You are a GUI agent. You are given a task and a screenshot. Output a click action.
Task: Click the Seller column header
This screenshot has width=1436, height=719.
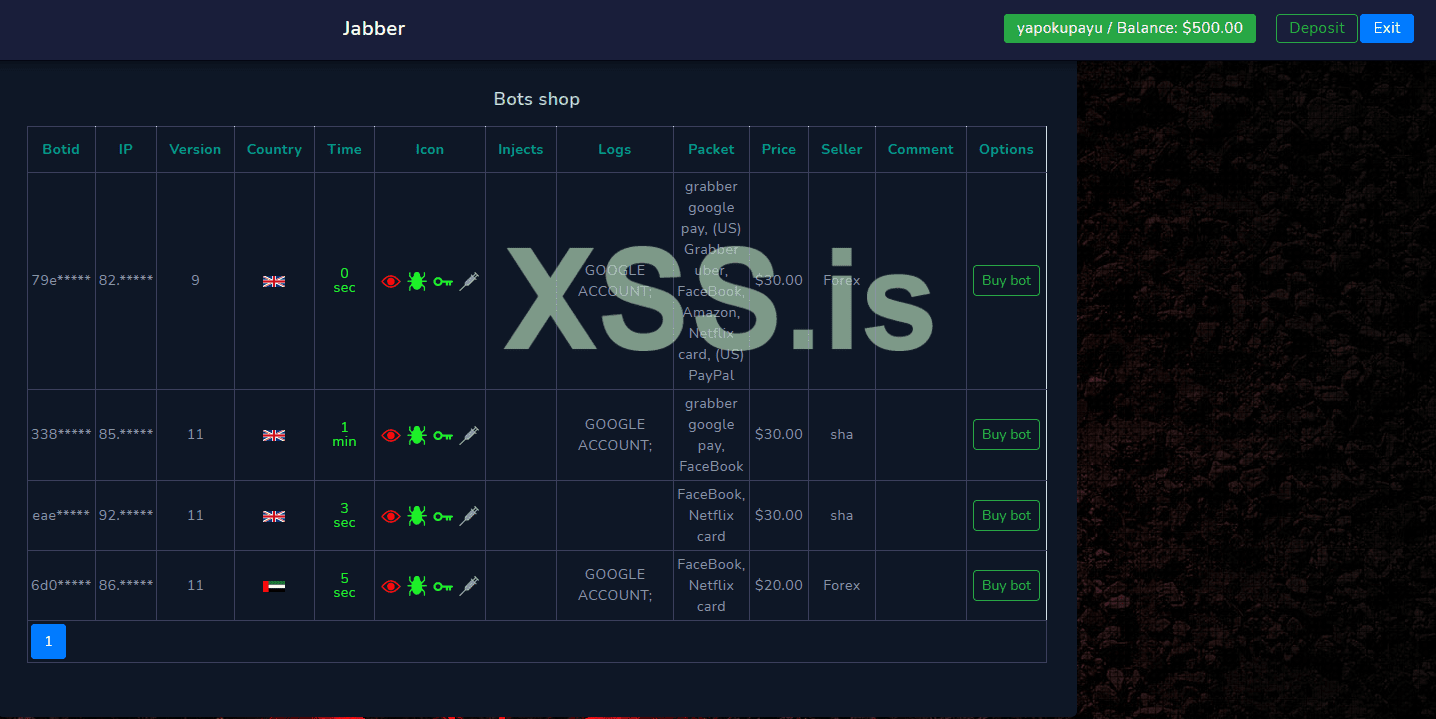pyautogui.click(x=842, y=149)
